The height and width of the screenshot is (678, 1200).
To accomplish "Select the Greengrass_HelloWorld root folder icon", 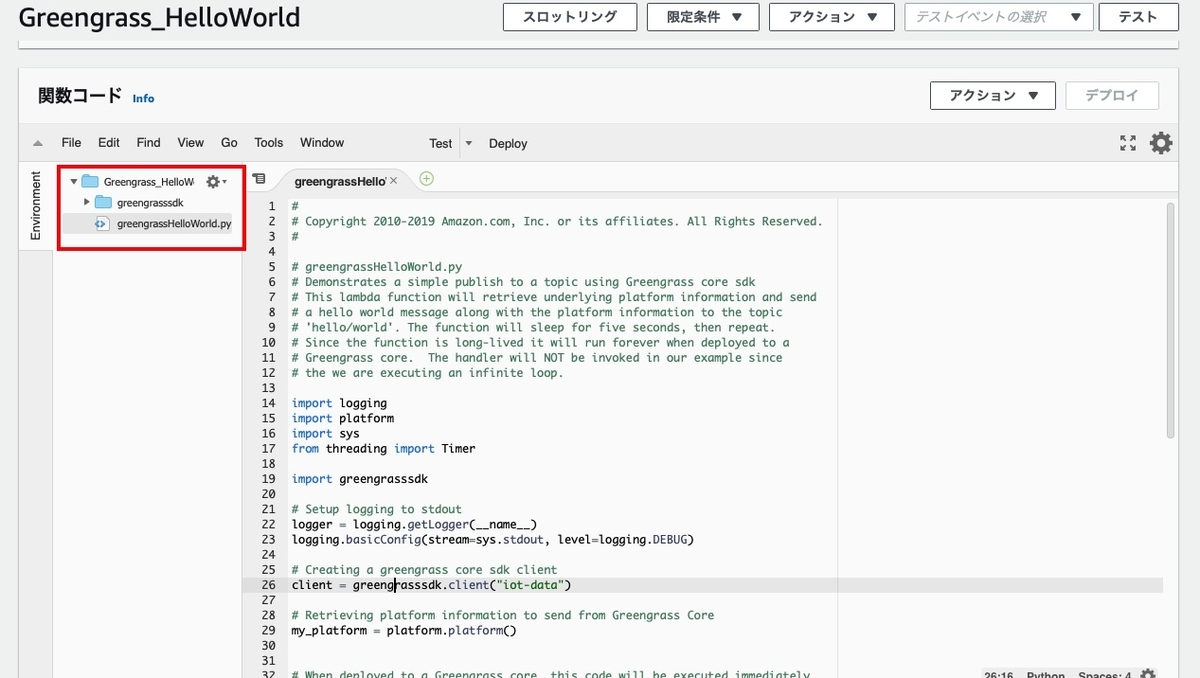I will pyautogui.click(x=90, y=182).
